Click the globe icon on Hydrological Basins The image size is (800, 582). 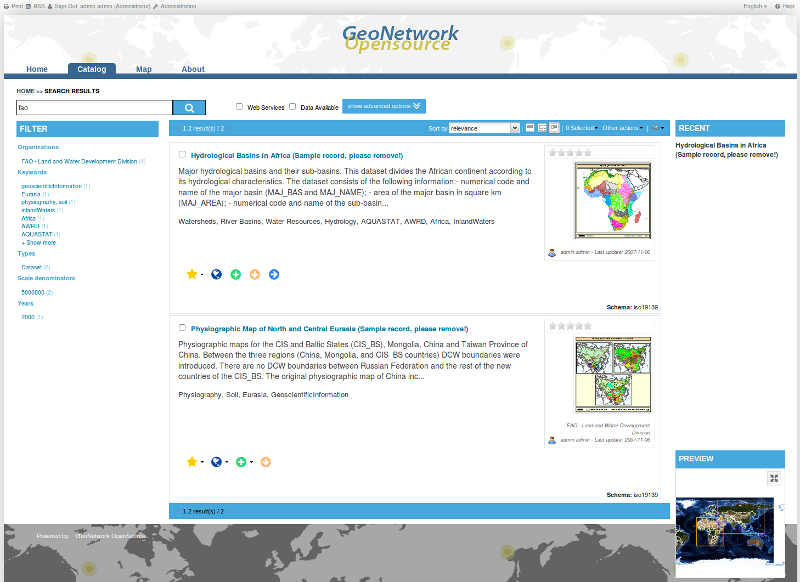(216, 274)
